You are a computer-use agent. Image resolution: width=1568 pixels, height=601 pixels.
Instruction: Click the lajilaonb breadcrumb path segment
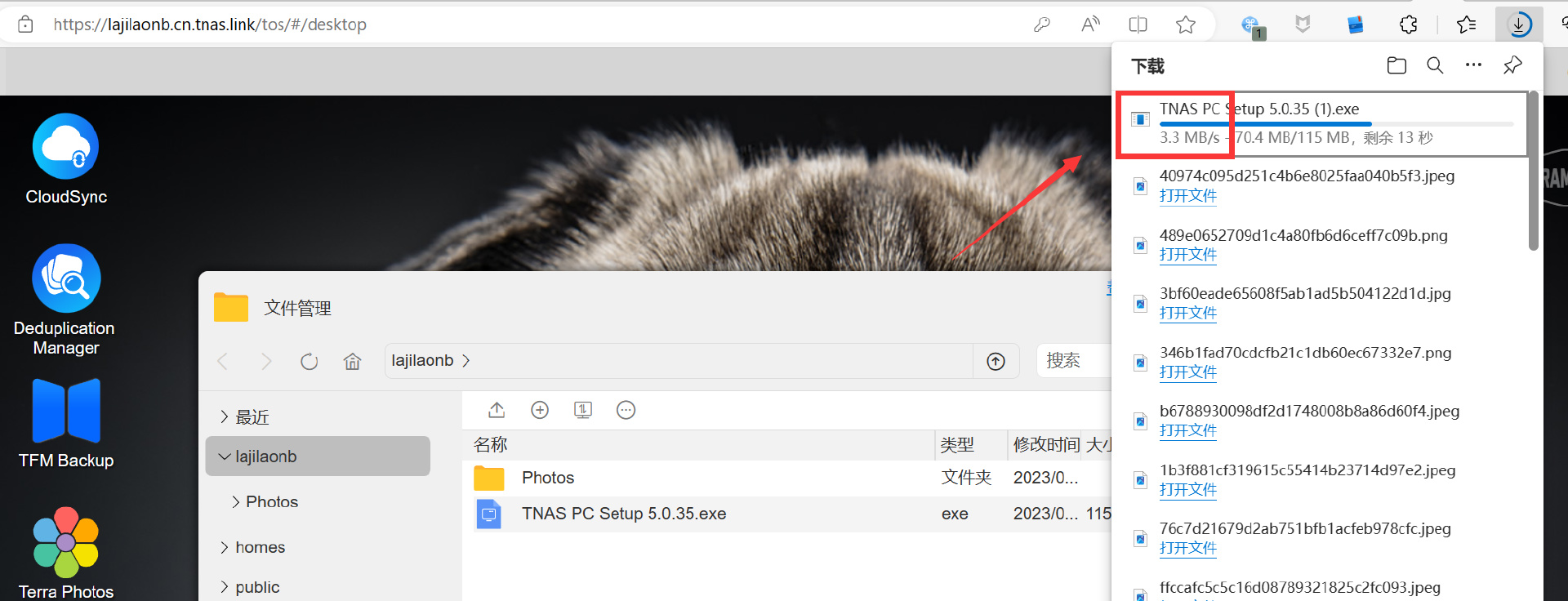pyautogui.click(x=422, y=361)
